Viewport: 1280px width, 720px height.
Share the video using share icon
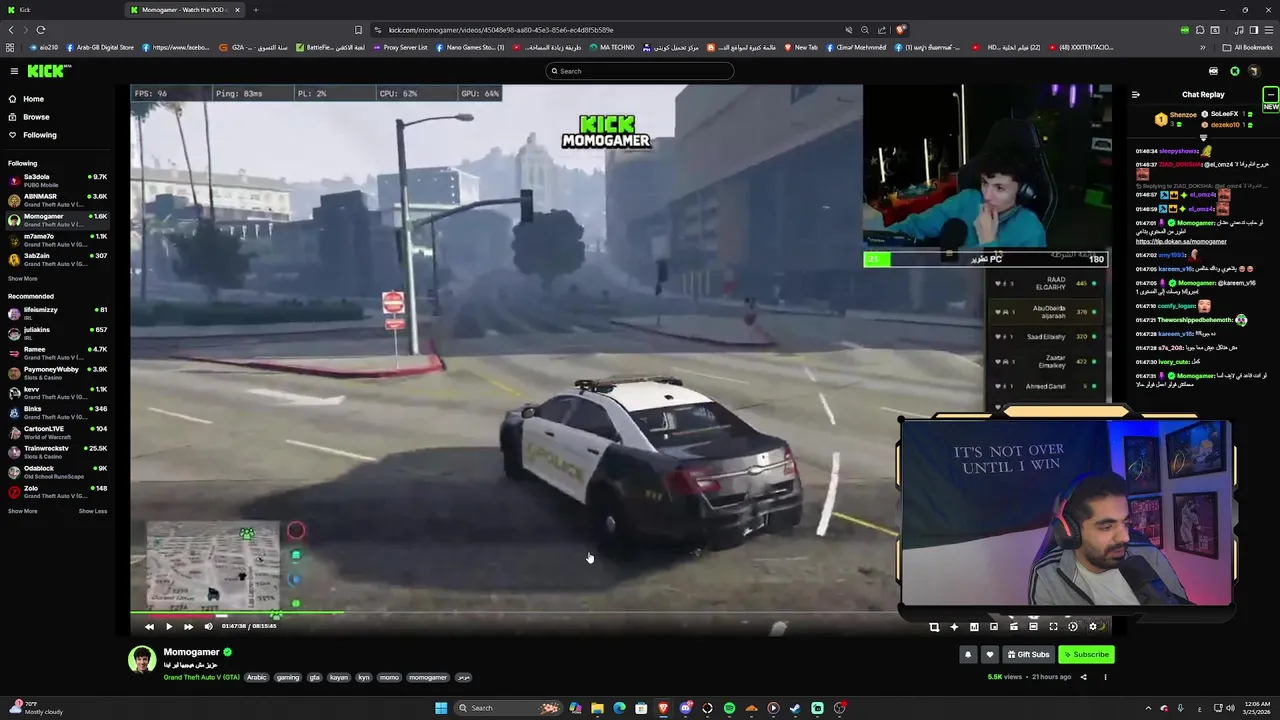click(1082, 677)
